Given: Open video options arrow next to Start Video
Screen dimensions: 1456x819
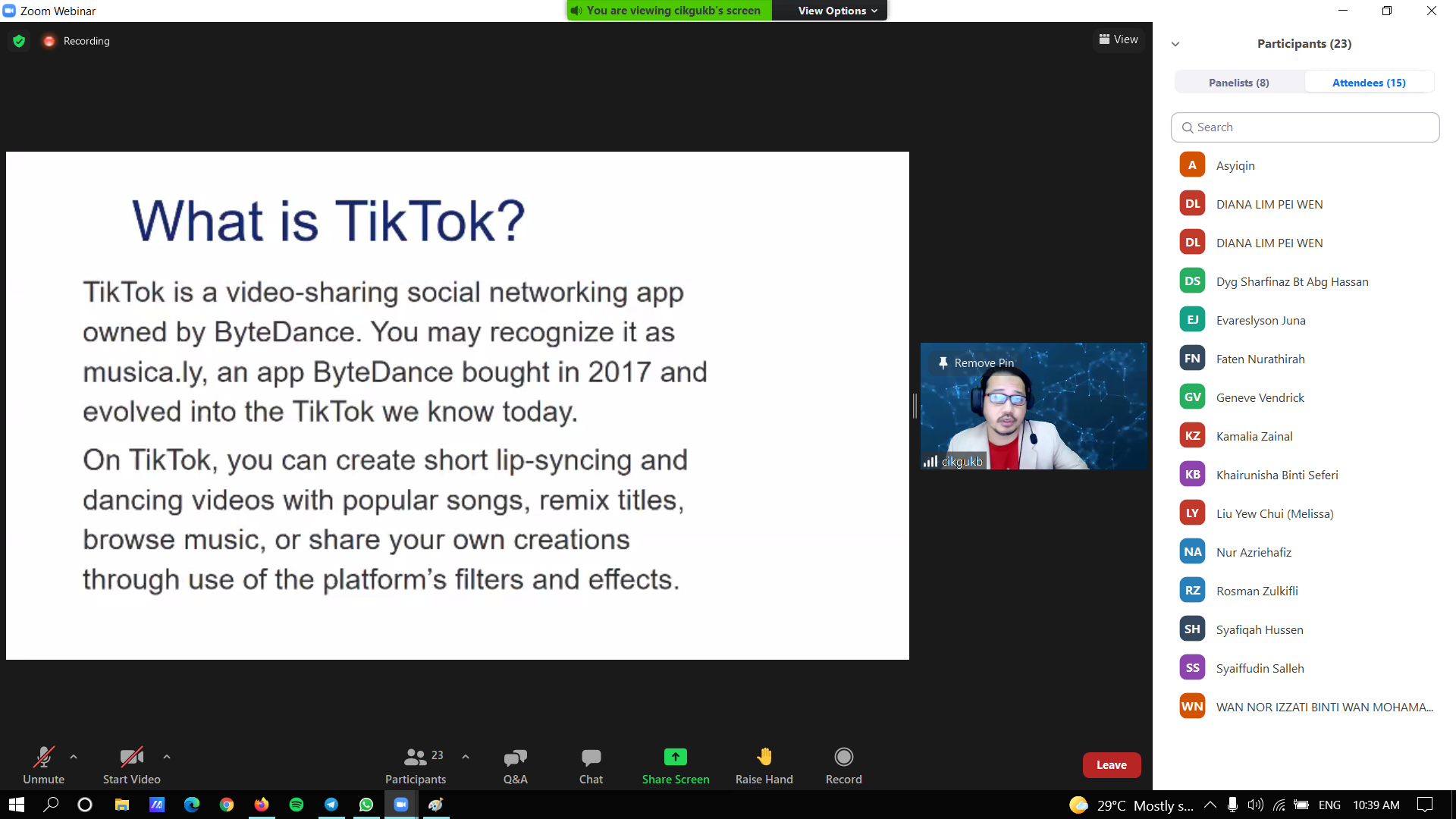Looking at the screenshot, I should (x=167, y=756).
